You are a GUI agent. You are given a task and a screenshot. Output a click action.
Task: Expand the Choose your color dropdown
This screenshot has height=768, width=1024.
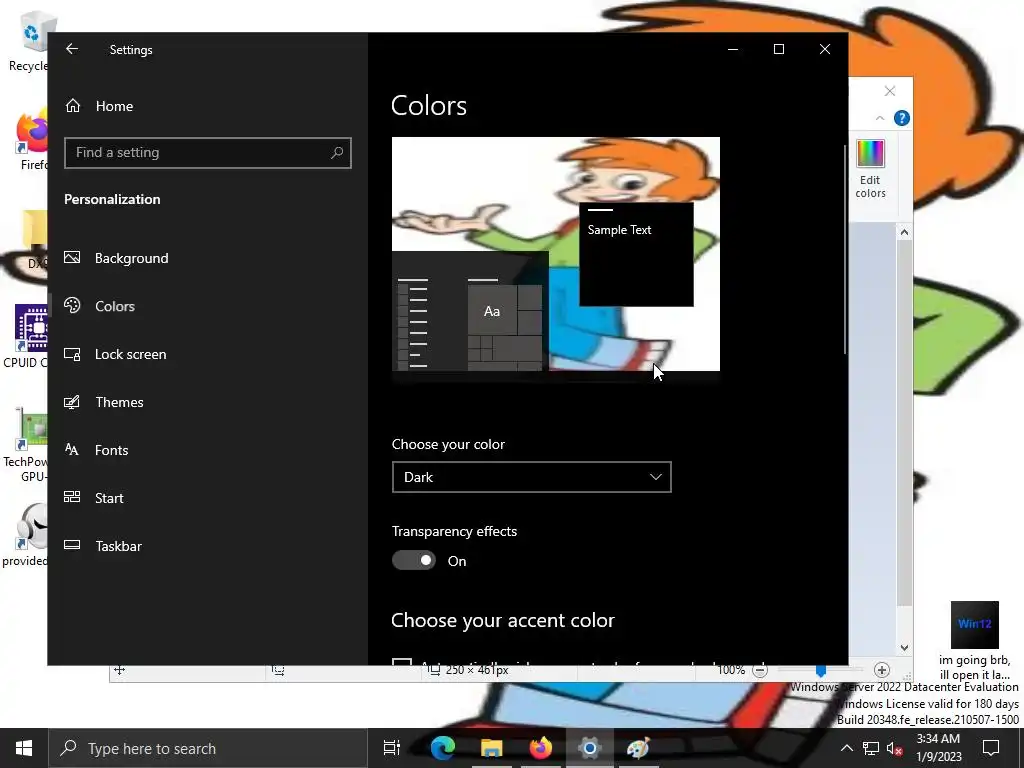(x=532, y=477)
